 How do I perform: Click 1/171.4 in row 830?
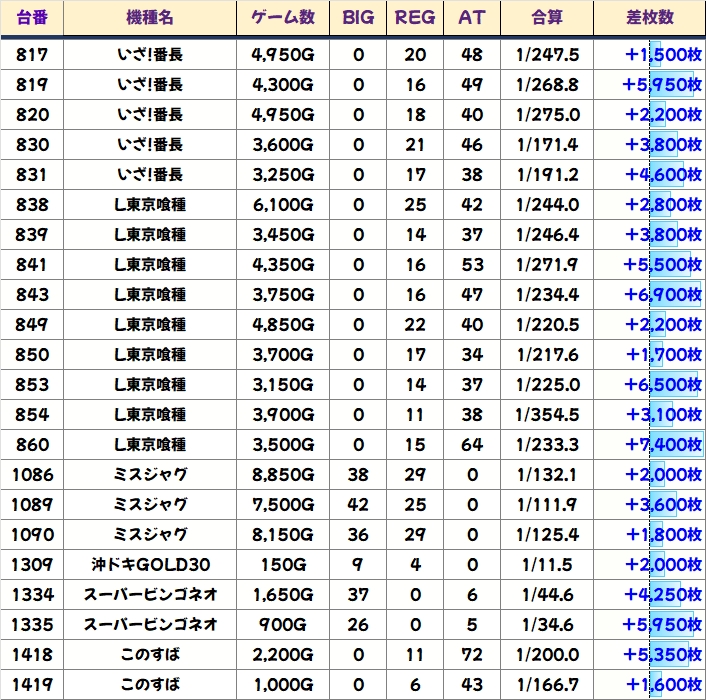click(547, 145)
